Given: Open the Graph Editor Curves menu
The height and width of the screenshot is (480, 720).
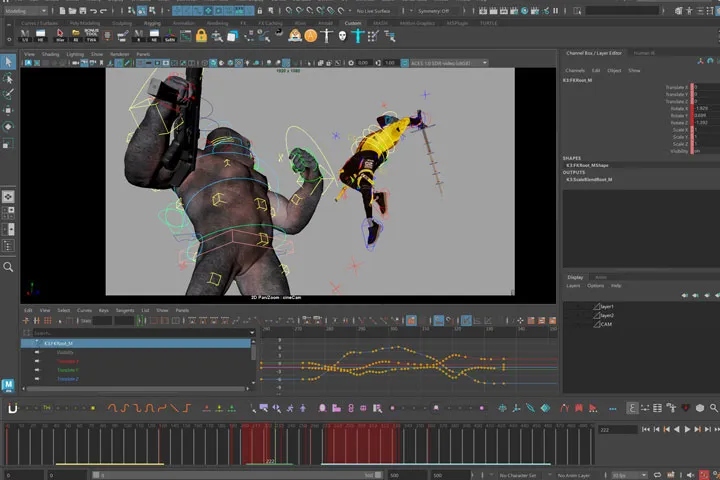Looking at the screenshot, I should coord(84,311).
